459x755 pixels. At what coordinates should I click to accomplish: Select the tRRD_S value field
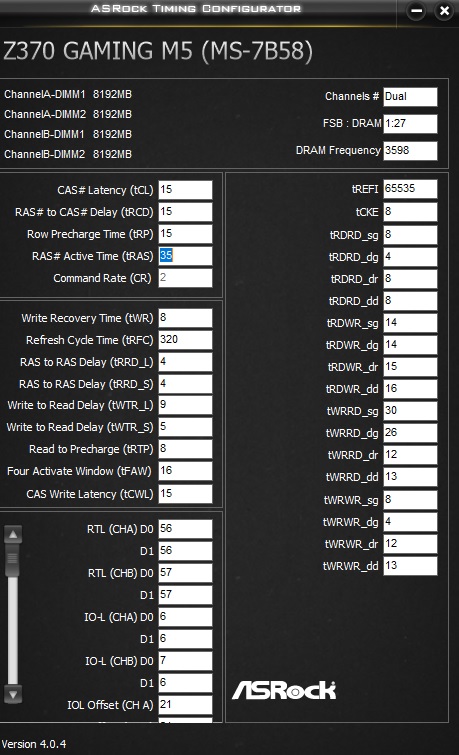click(x=185, y=384)
